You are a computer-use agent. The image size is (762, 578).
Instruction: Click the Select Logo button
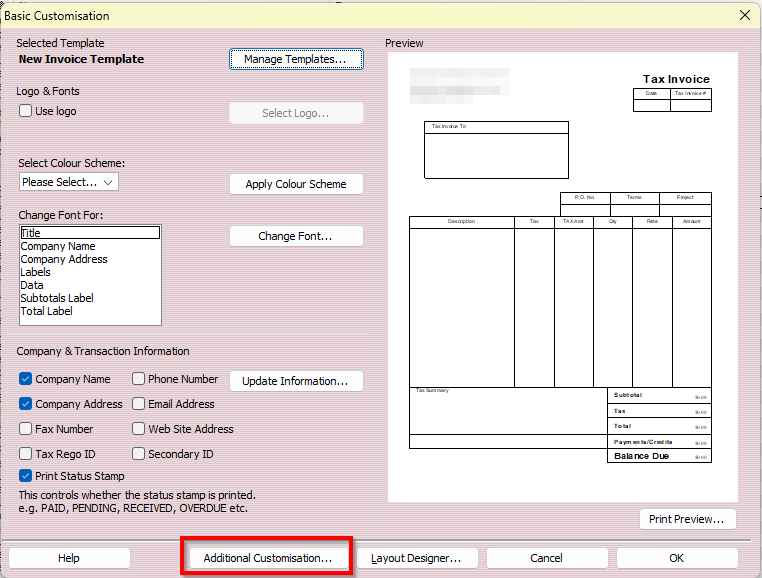pos(296,113)
